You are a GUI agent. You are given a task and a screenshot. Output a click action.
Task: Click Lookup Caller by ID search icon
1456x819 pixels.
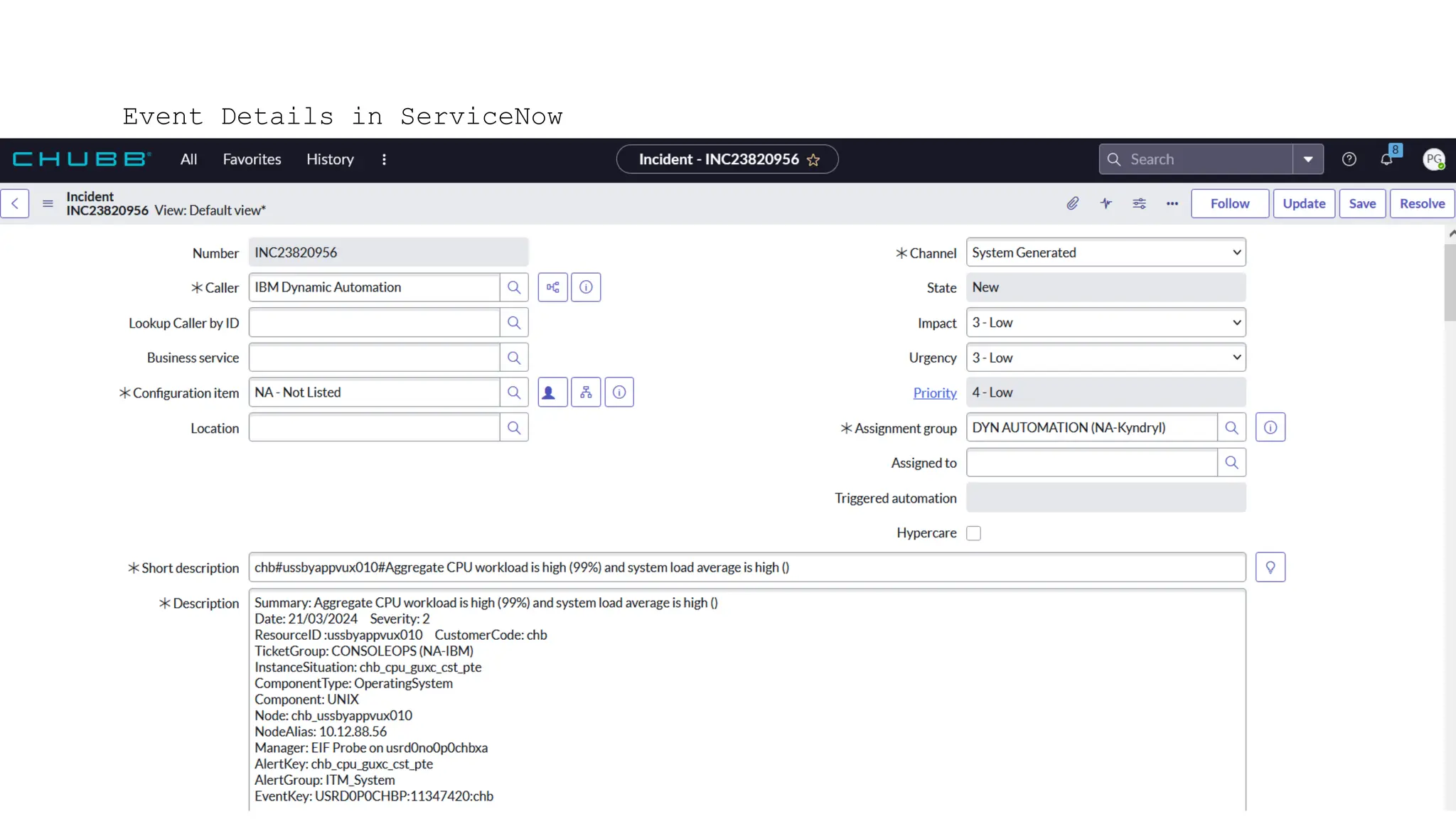514,323
